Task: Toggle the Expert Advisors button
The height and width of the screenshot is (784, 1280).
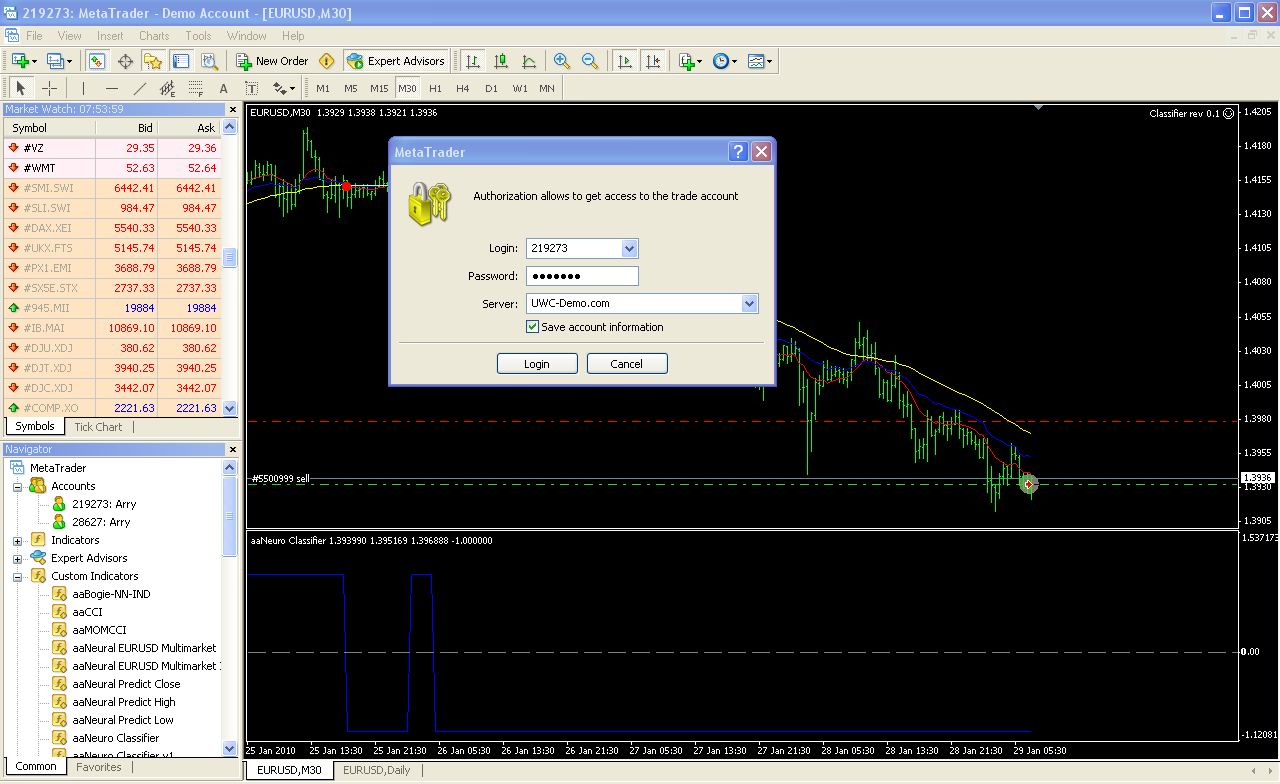Action: coord(396,61)
